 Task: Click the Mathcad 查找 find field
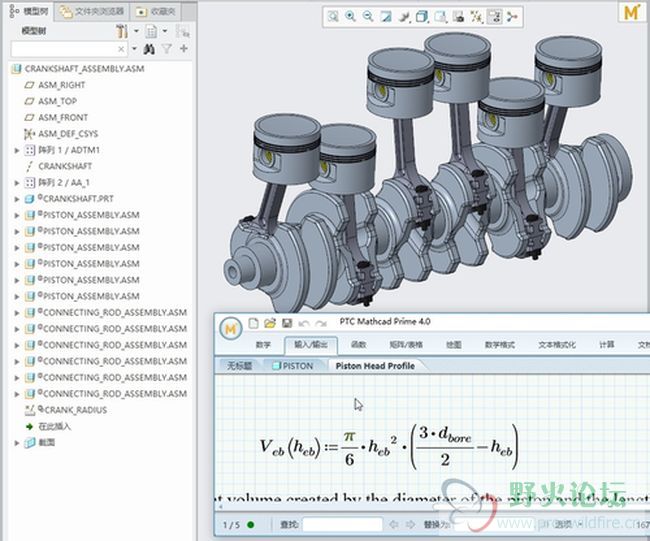[x=342, y=525]
